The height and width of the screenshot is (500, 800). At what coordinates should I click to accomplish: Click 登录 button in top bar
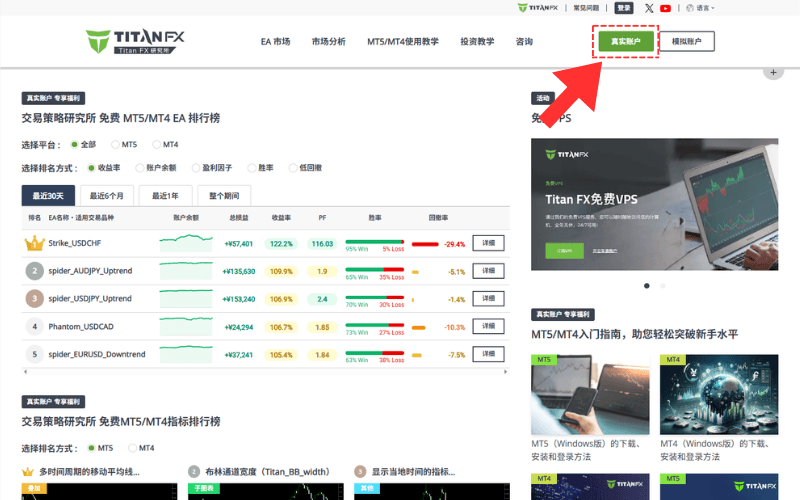(x=624, y=8)
